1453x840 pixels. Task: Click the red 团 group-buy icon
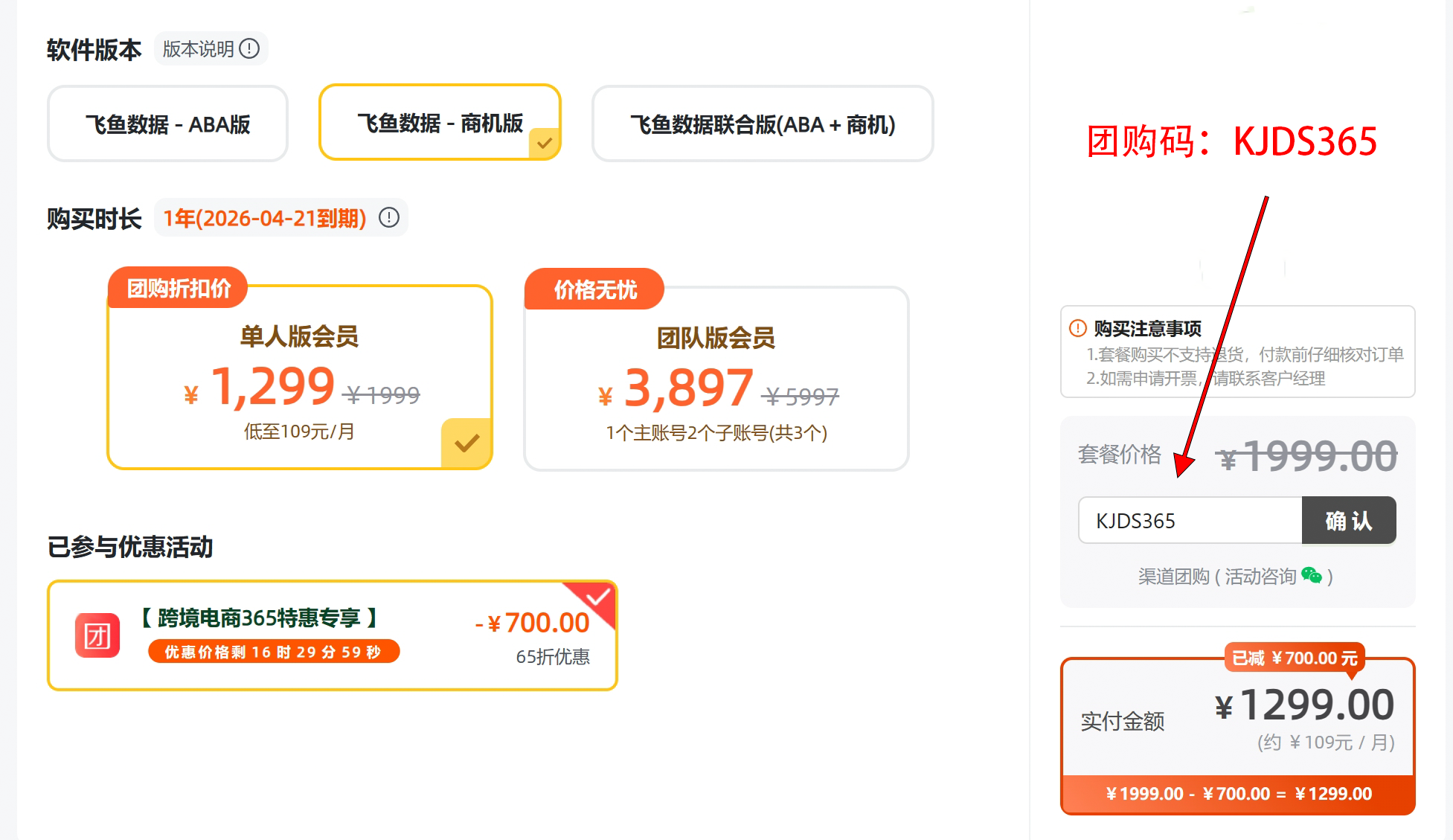97,635
